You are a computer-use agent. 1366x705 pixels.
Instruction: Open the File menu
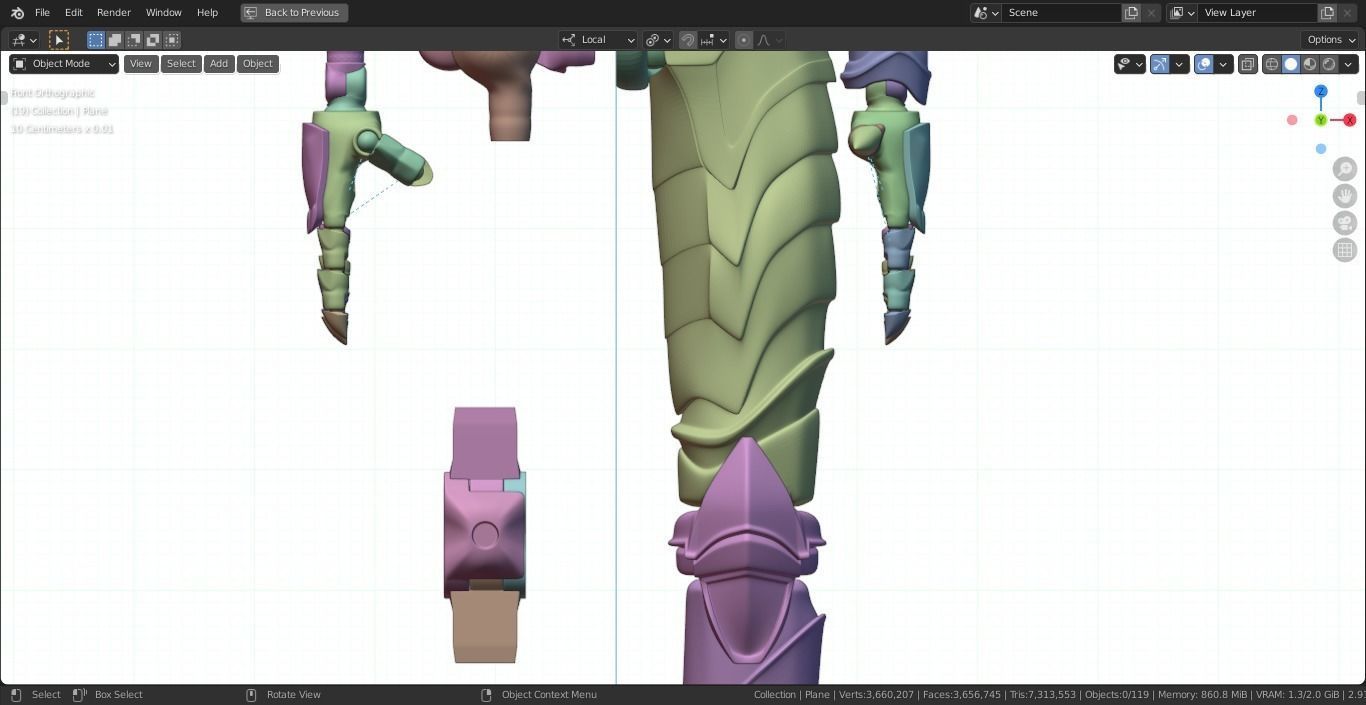[x=42, y=13]
